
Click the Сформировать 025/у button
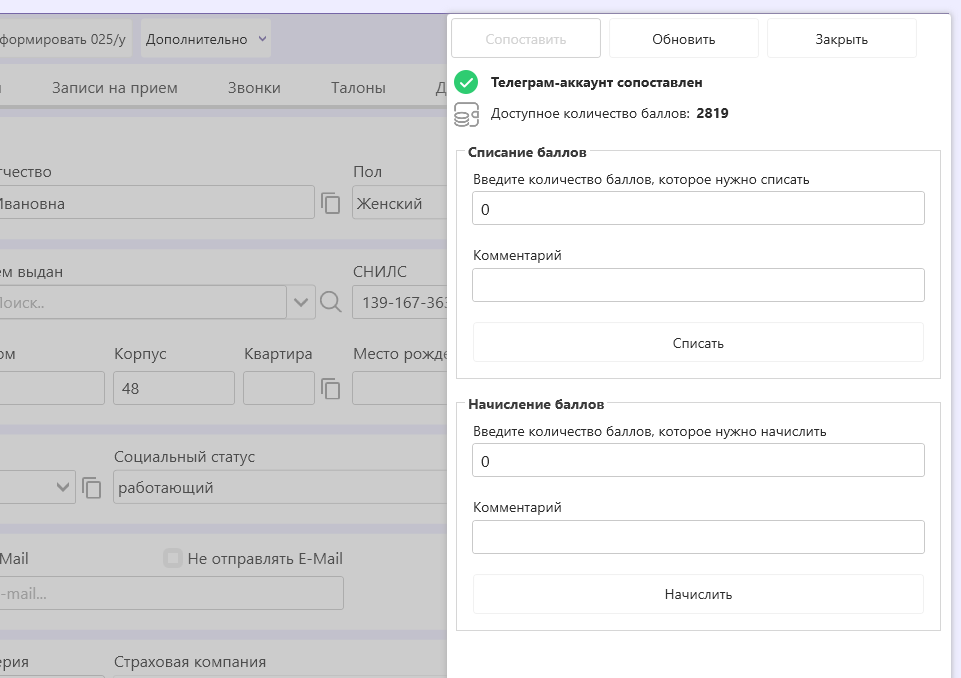[x=64, y=39]
